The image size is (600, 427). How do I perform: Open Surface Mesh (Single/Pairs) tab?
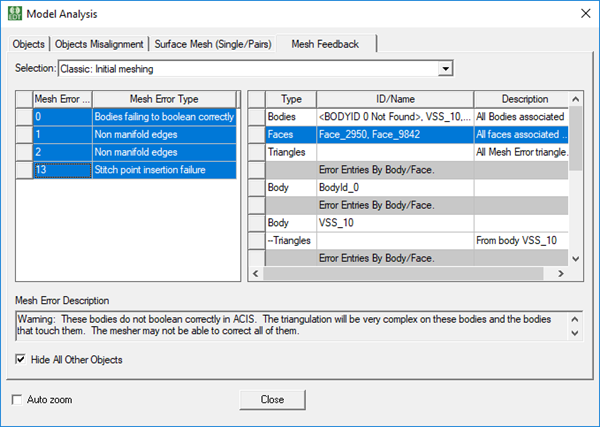[213, 44]
